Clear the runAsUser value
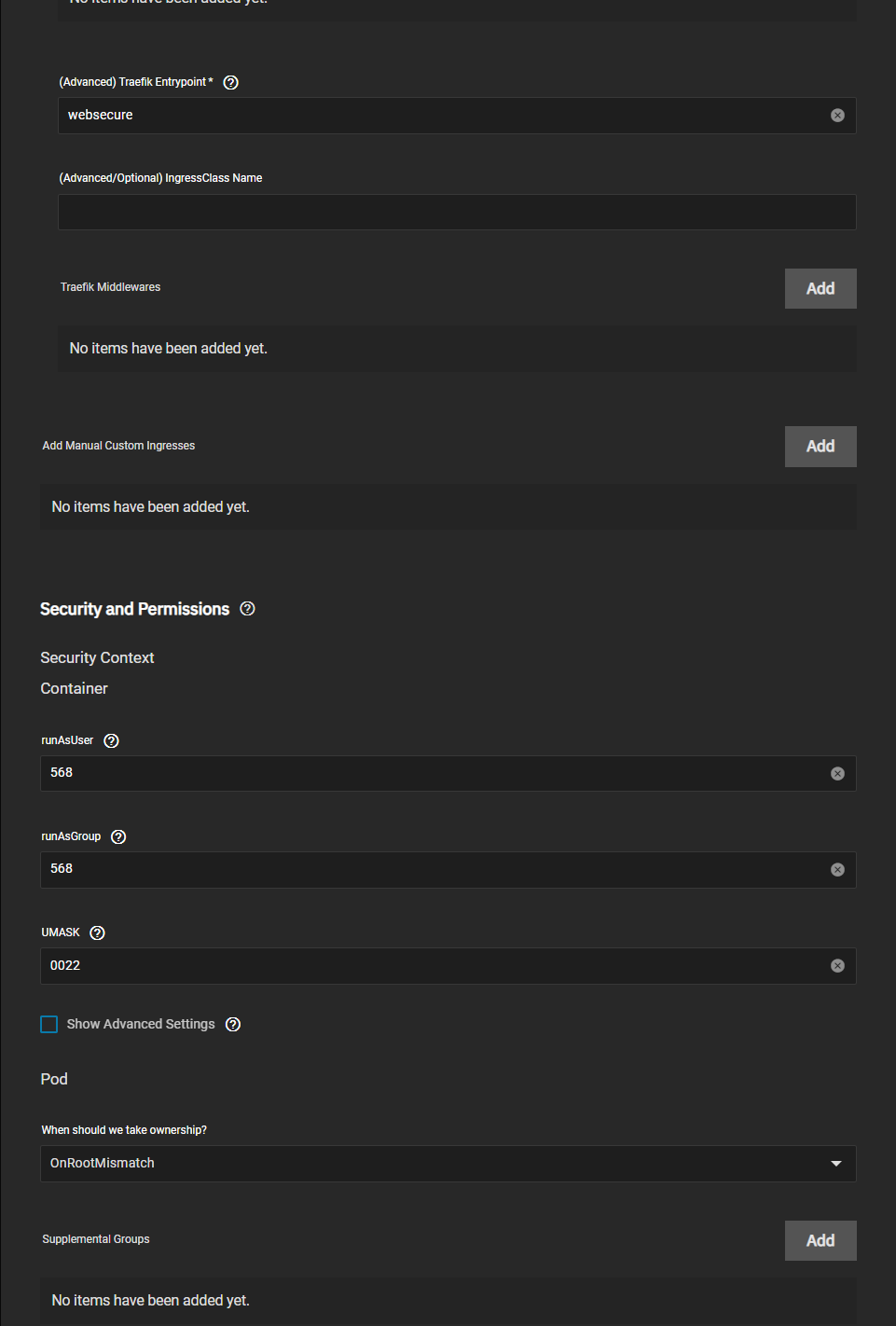The image size is (896, 1326). [836, 772]
